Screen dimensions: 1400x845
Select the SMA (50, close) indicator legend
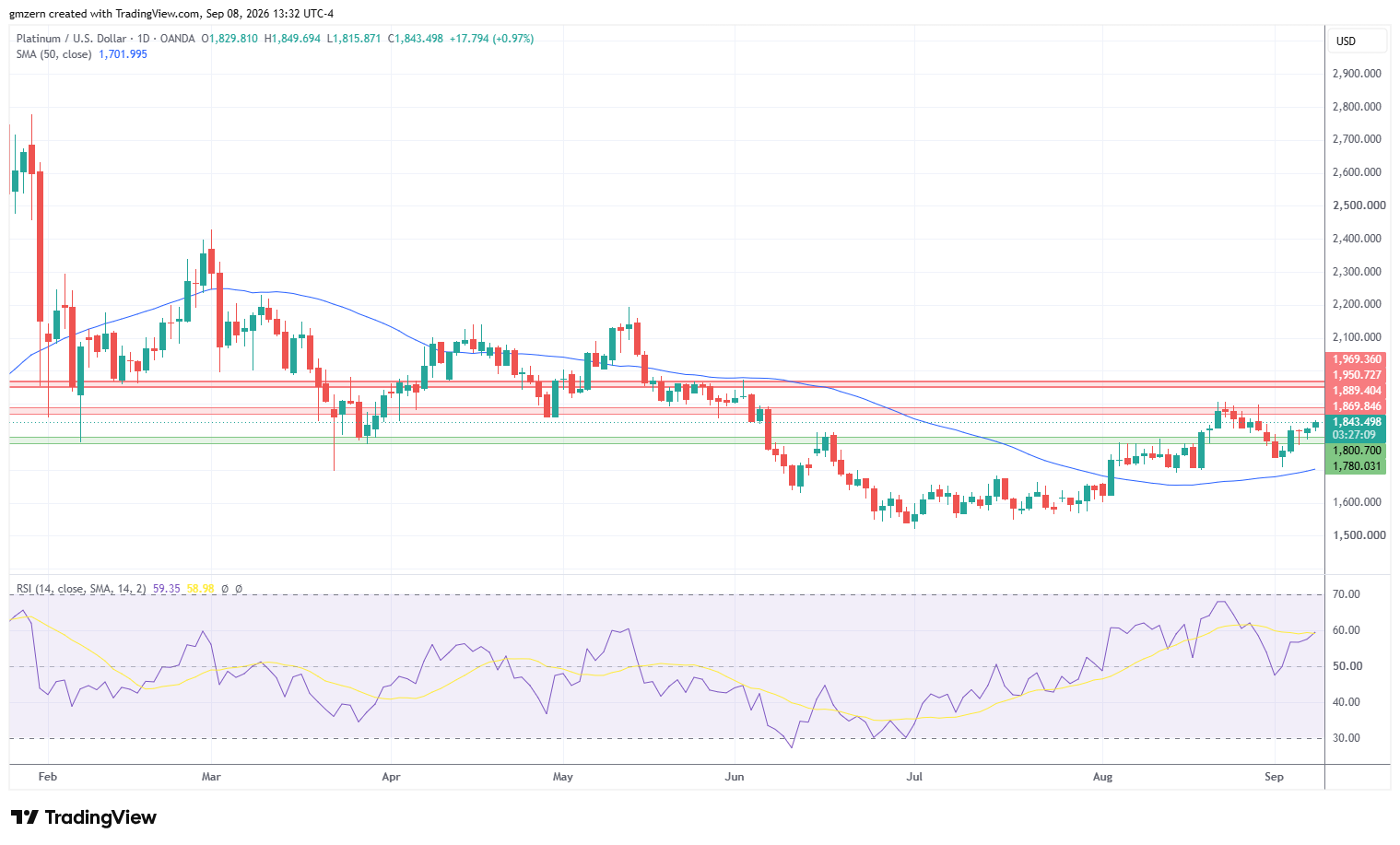(x=54, y=54)
